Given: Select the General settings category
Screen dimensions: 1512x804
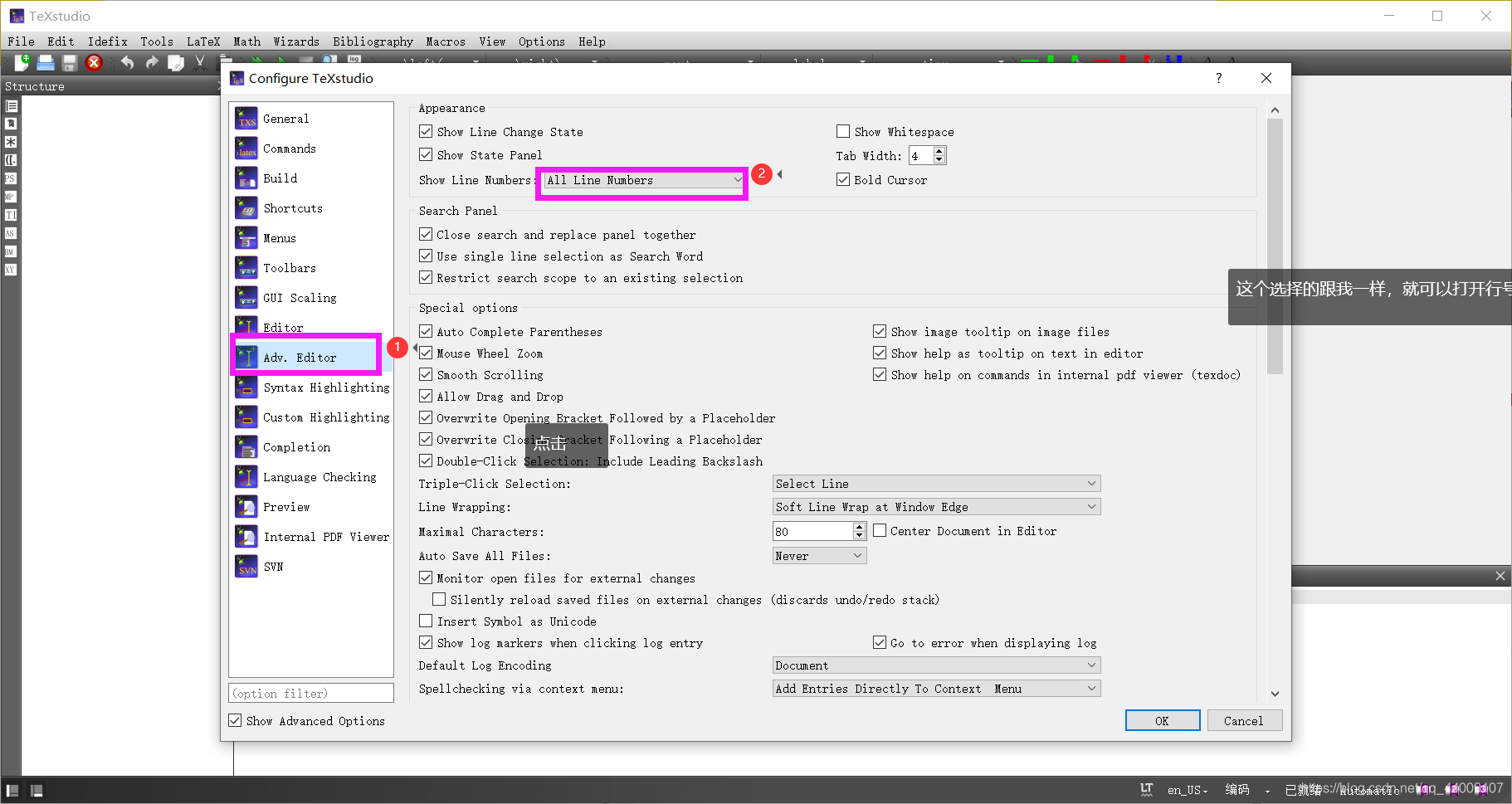Looking at the screenshot, I should pyautogui.click(x=311, y=119).
